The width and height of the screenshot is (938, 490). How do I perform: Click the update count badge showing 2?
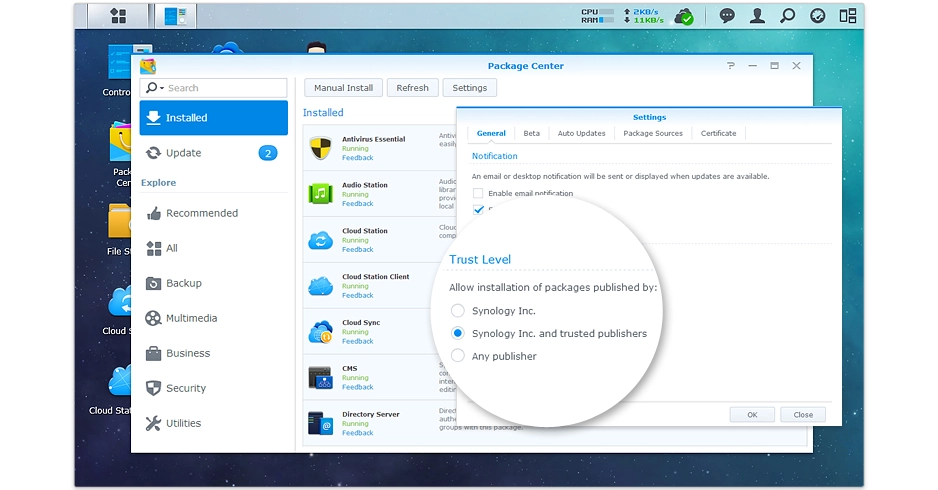pos(268,153)
